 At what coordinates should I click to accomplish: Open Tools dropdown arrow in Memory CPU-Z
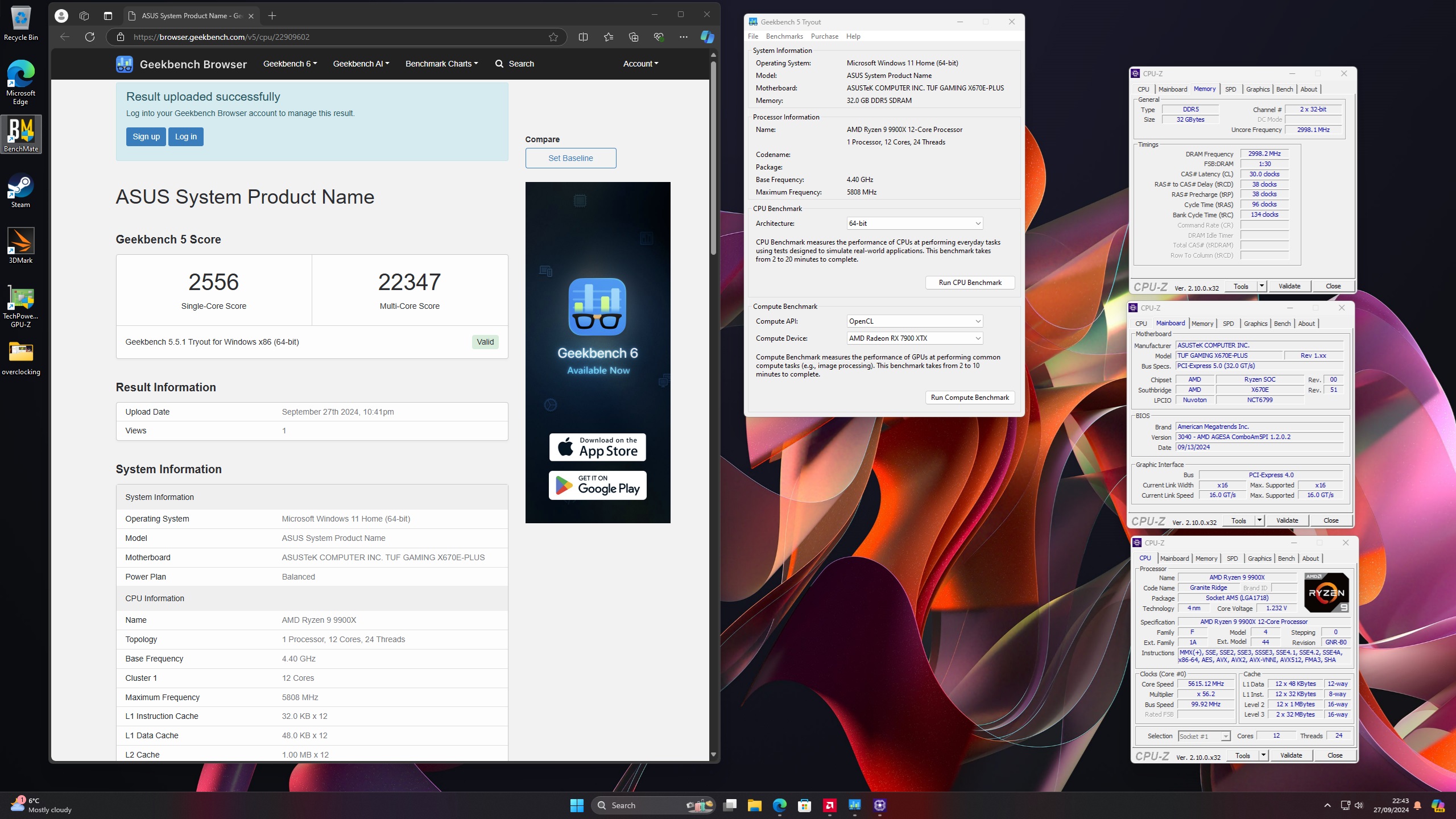[x=1262, y=286]
